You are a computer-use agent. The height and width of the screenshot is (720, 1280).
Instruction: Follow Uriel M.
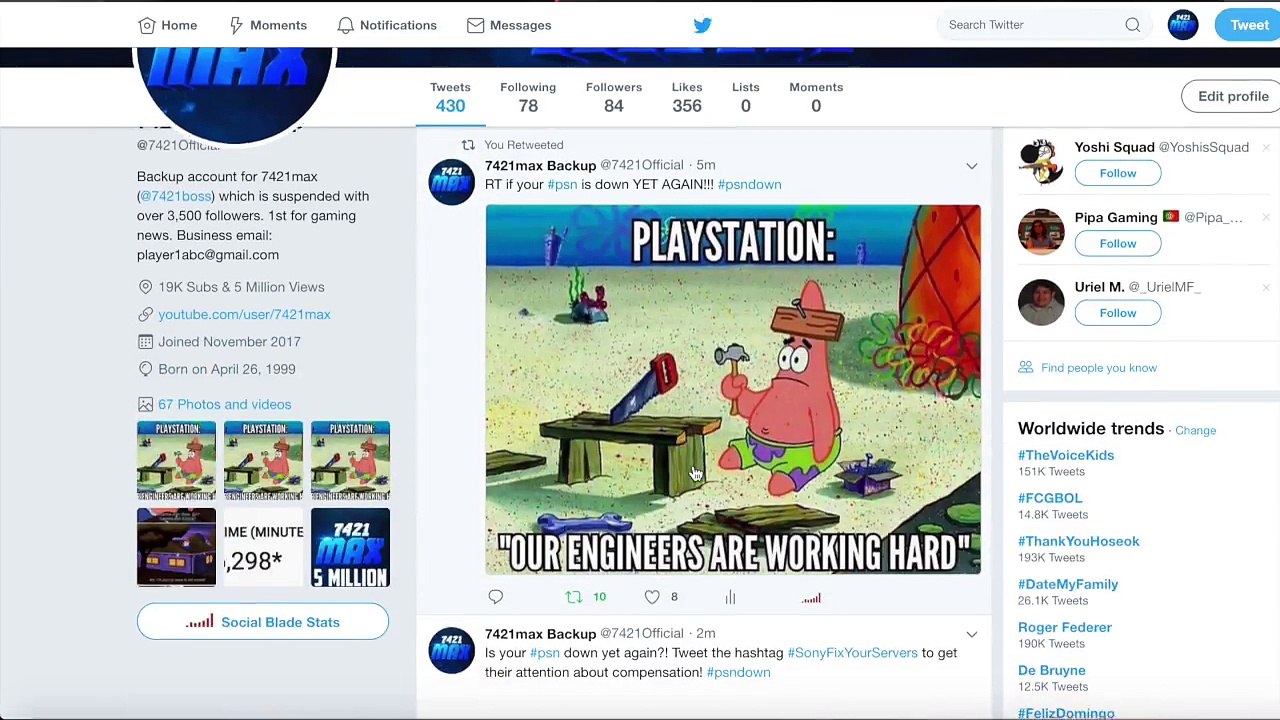(x=1117, y=313)
